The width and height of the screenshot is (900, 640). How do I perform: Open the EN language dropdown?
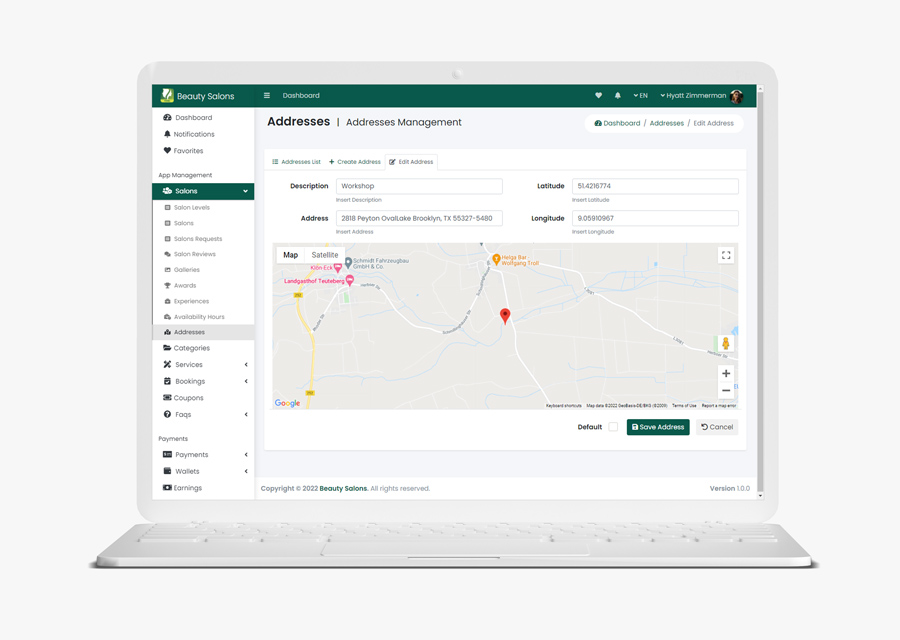pos(641,96)
